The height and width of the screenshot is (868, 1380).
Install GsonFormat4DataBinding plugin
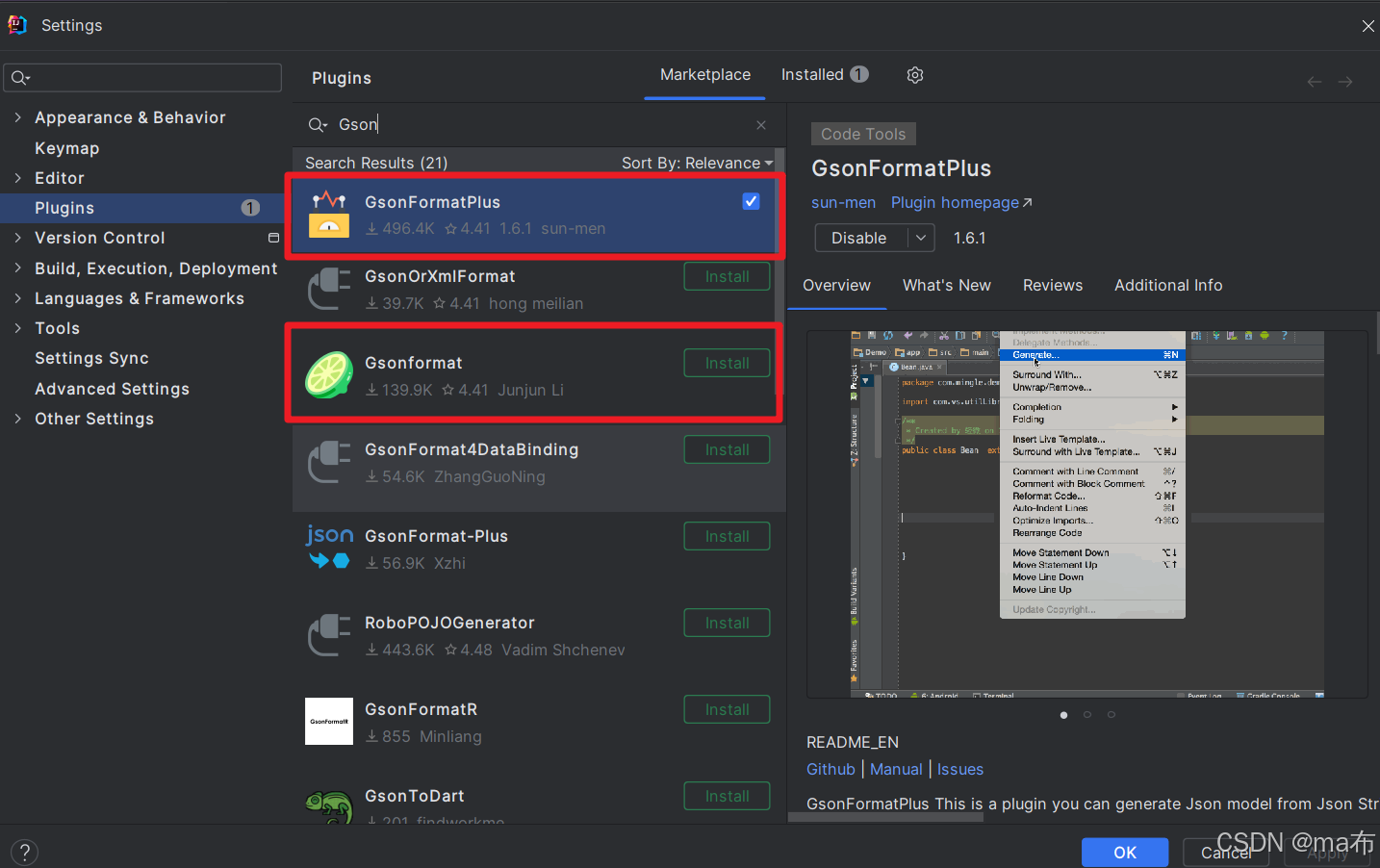727,450
